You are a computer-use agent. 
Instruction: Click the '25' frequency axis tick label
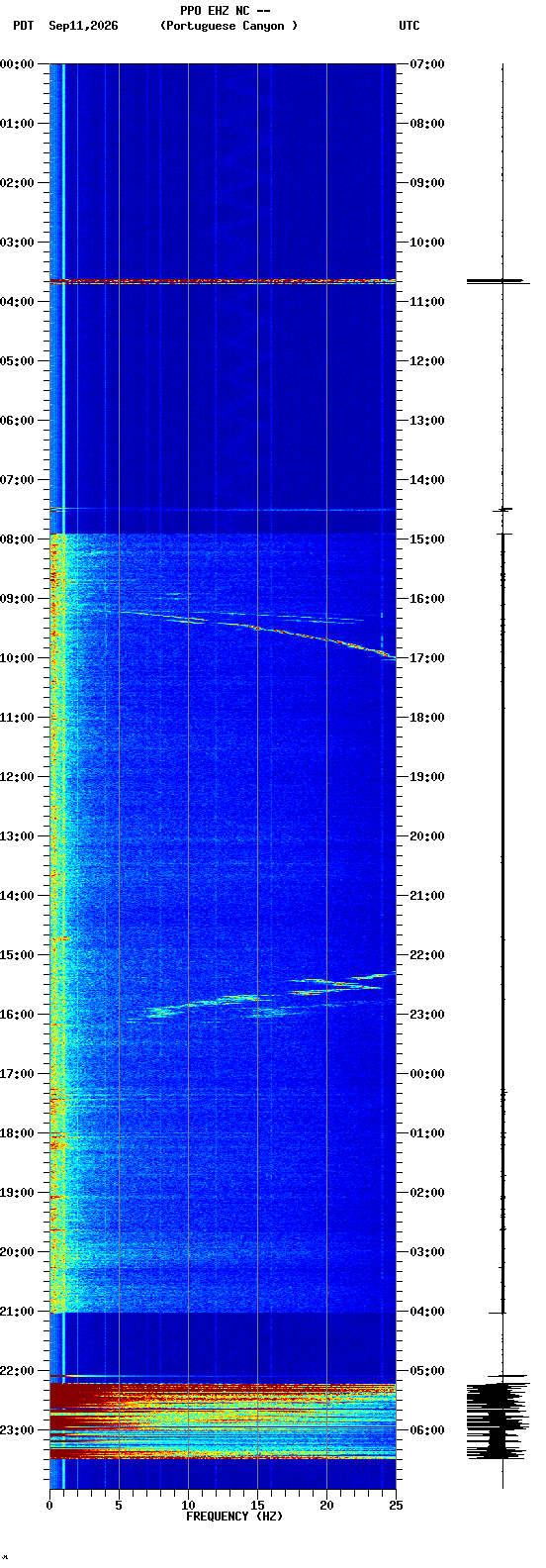[x=396, y=1506]
